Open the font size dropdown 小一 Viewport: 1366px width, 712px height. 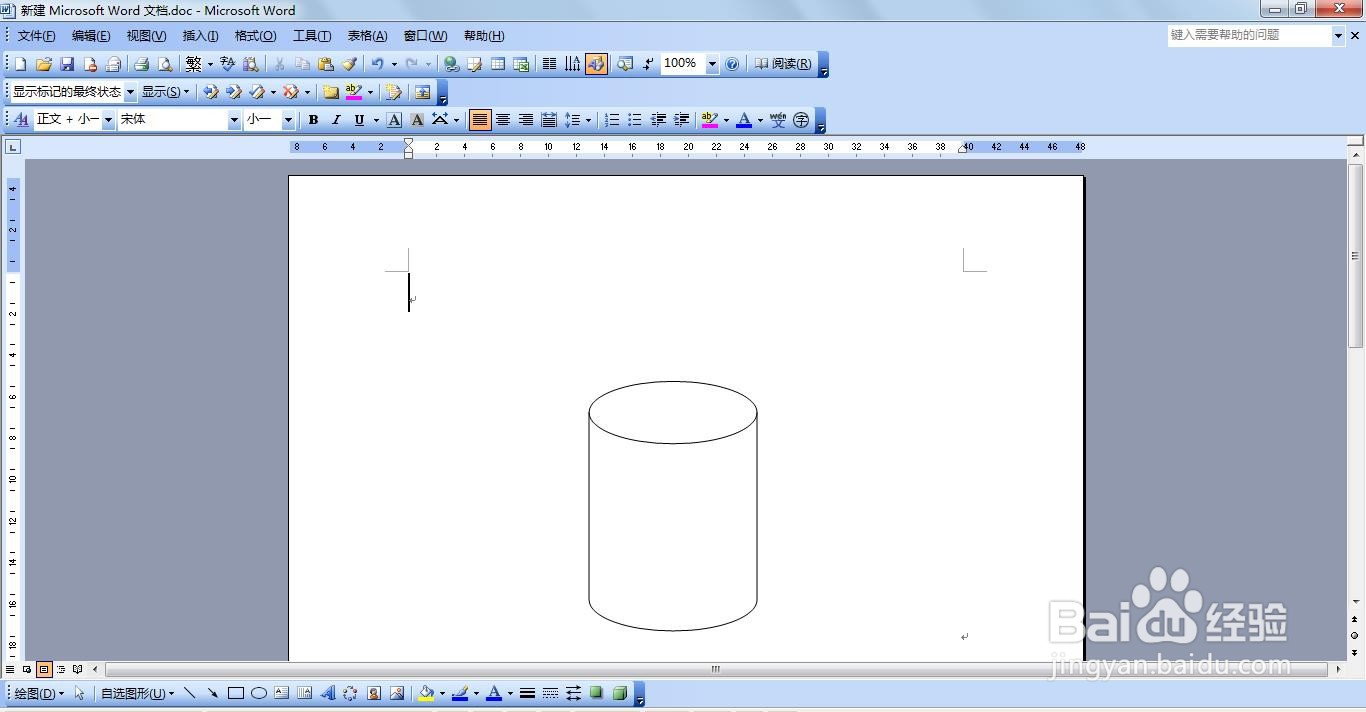pos(288,120)
